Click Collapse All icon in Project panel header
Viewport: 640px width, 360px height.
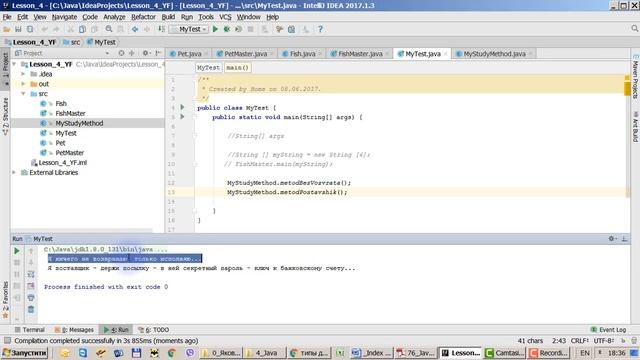click(131, 53)
